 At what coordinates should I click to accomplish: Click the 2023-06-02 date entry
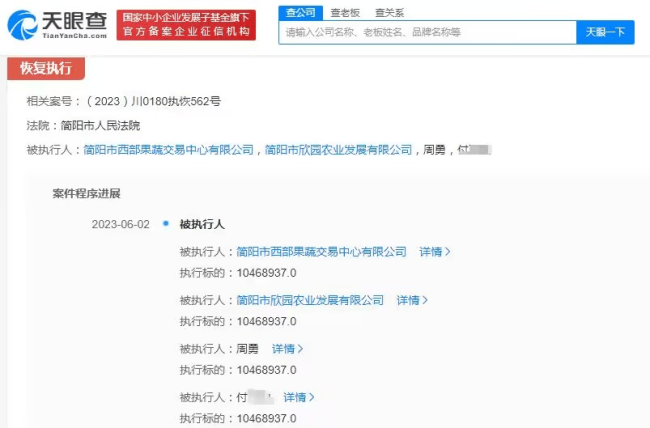tap(120, 225)
